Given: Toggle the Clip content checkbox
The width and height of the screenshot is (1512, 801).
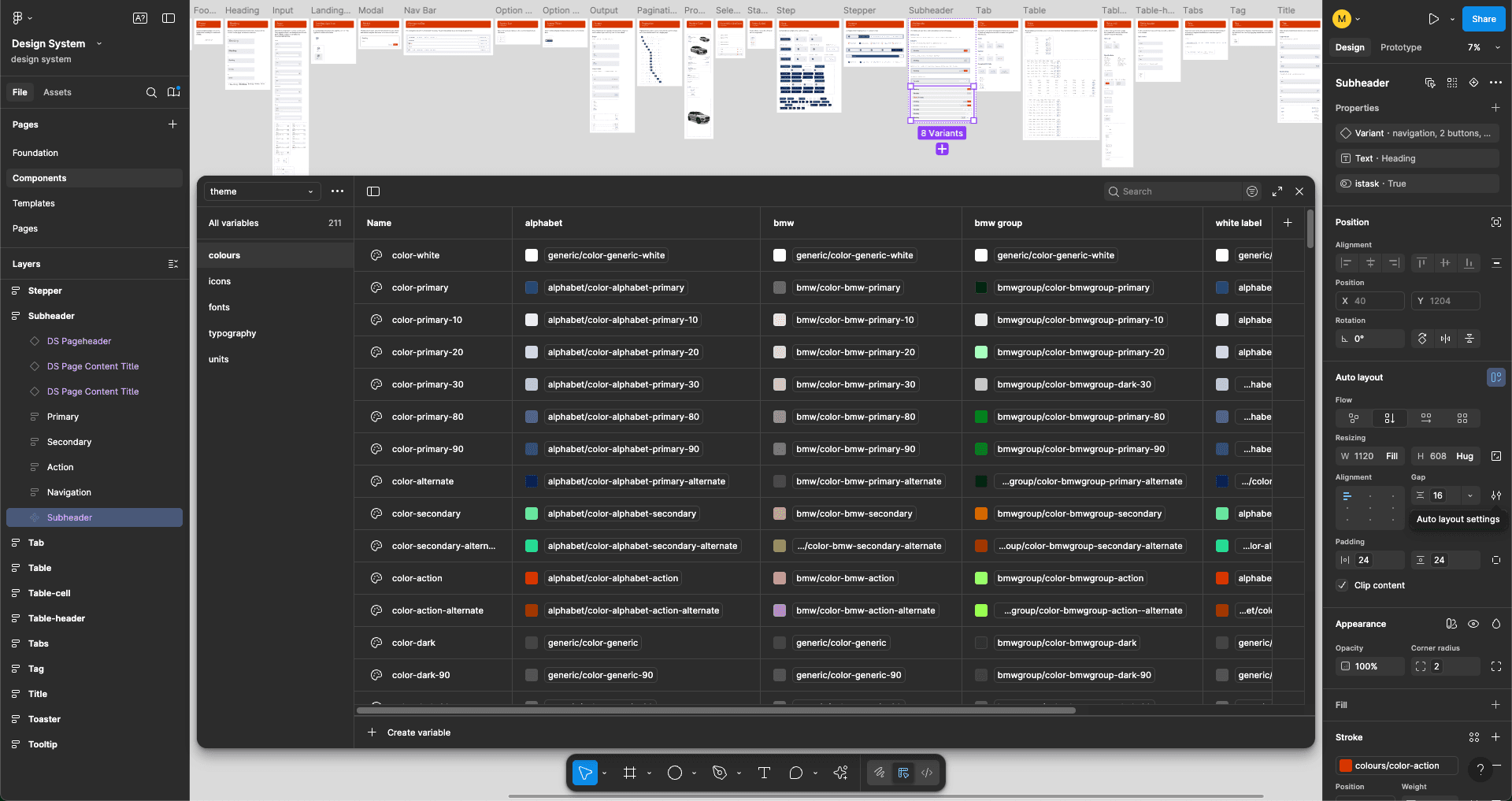Looking at the screenshot, I should (x=1342, y=585).
